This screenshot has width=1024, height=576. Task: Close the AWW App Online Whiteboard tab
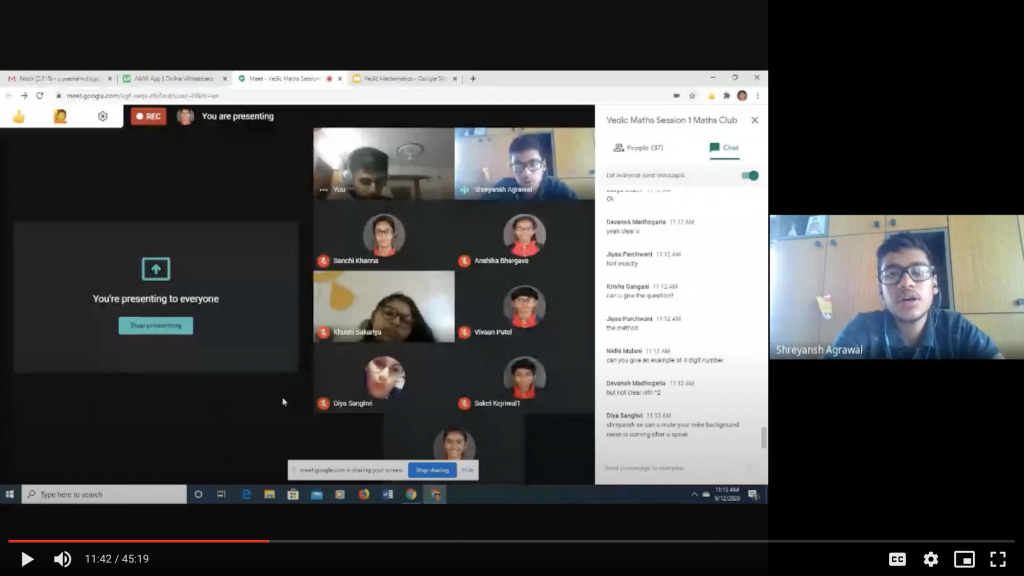pyautogui.click(x=225, y=78)
